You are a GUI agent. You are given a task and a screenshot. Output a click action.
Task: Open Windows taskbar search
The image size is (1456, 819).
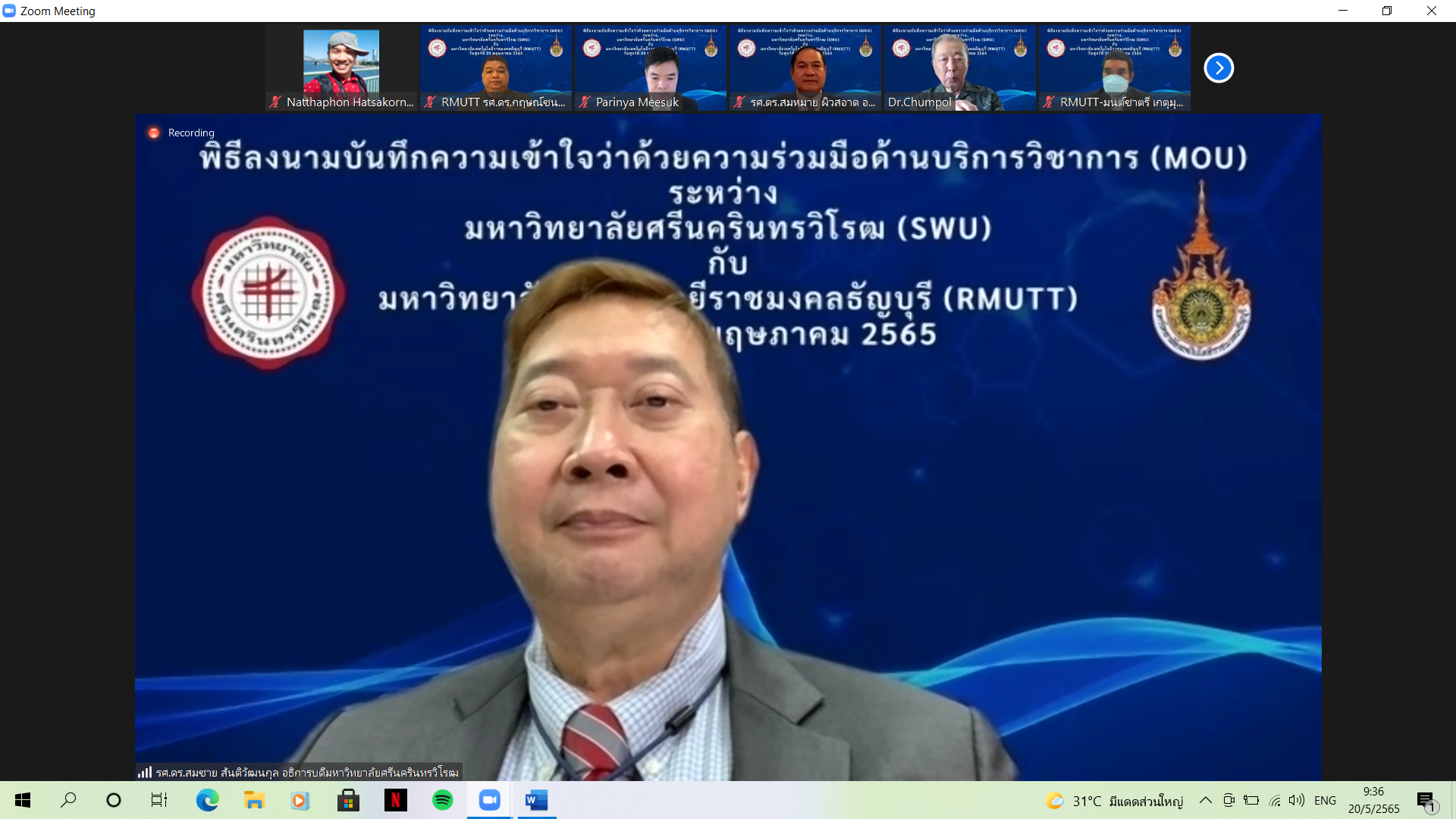(x=68, y=800)
